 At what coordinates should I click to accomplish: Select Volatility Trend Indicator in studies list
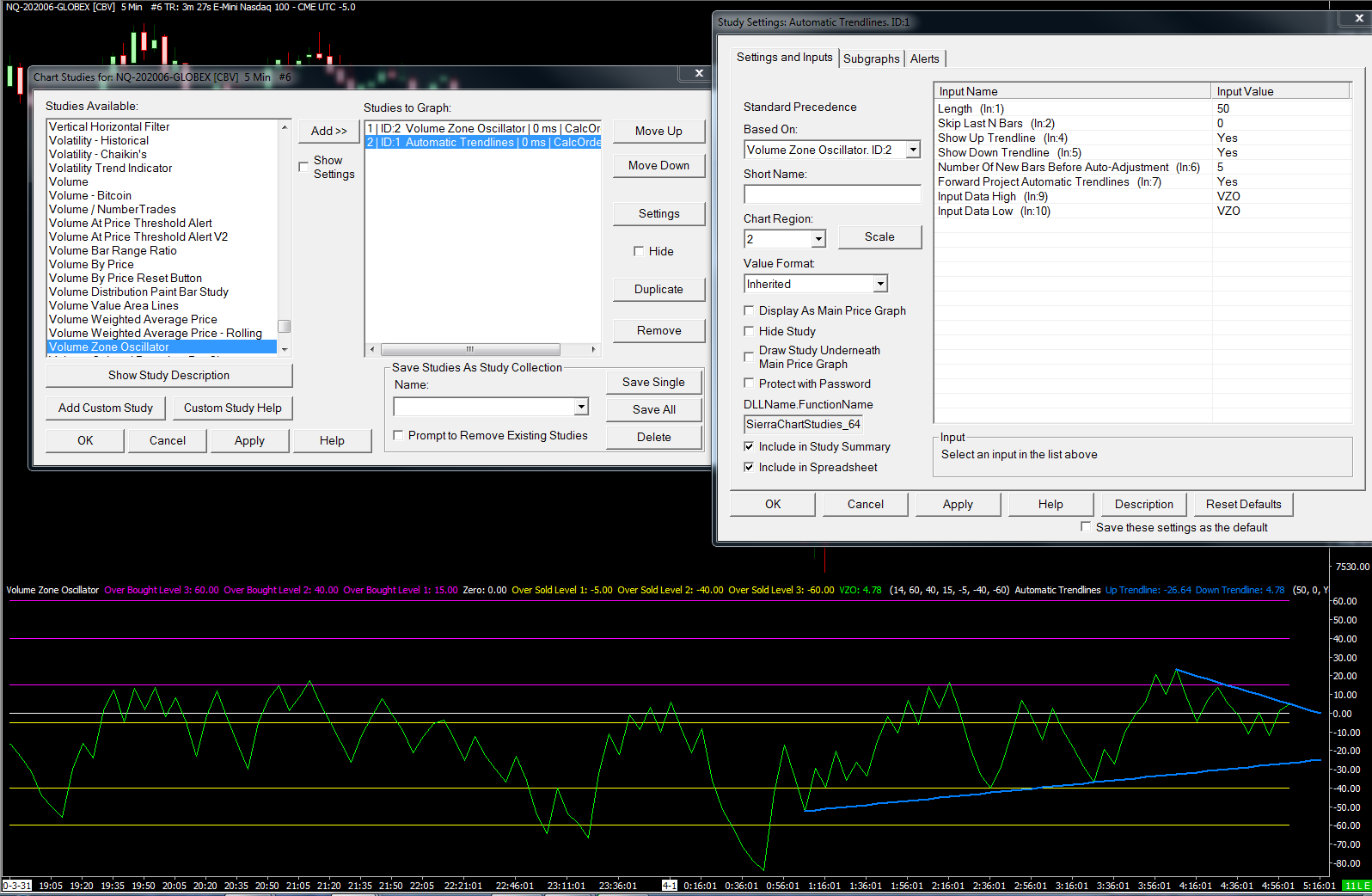[162, 168]
